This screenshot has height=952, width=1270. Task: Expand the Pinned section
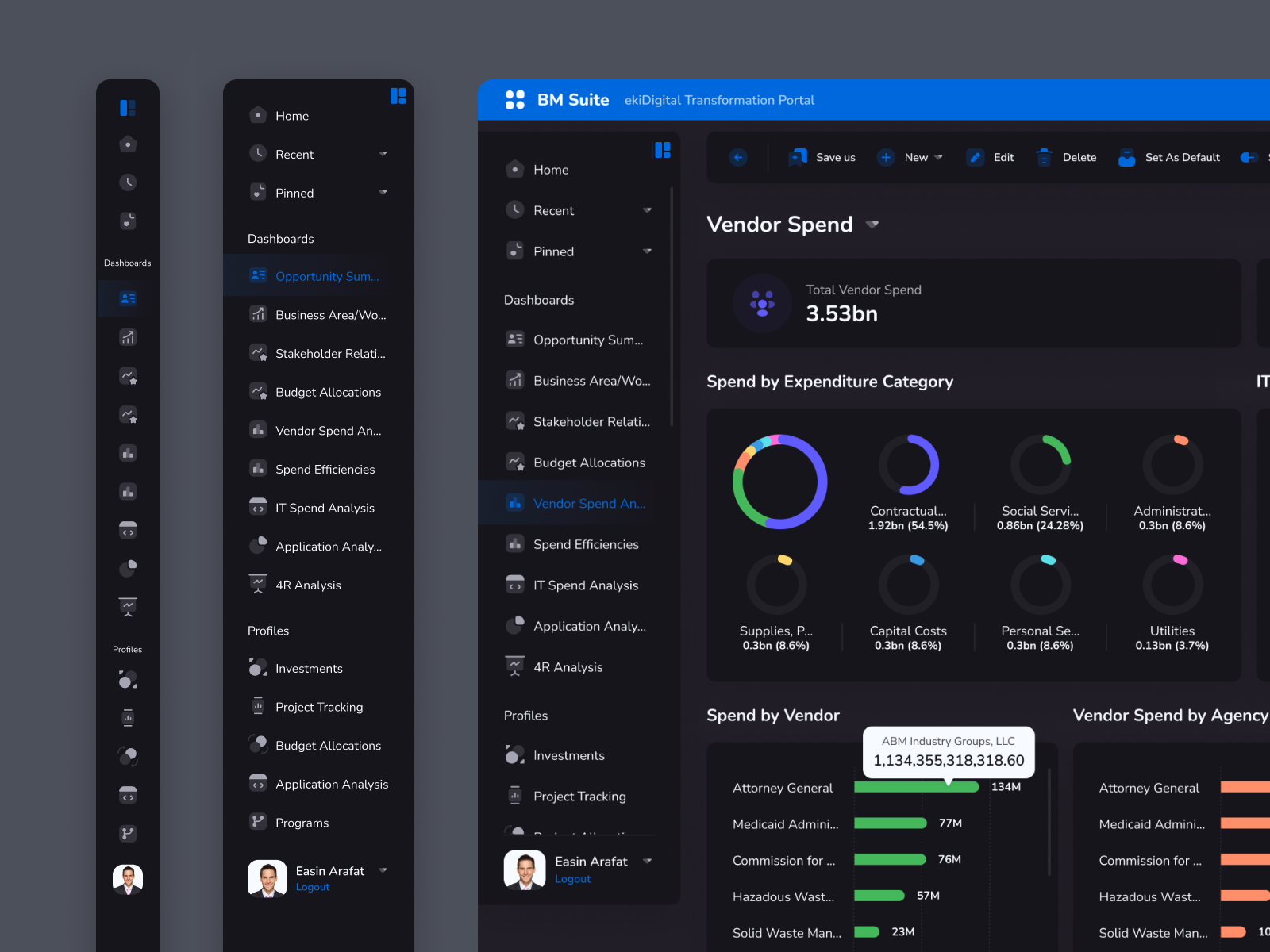coord(648,251)
